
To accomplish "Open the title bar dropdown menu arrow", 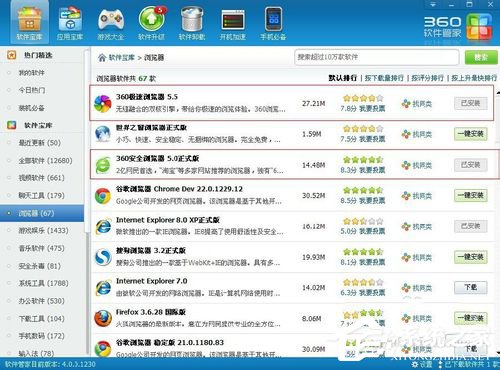I will [433, 4].
